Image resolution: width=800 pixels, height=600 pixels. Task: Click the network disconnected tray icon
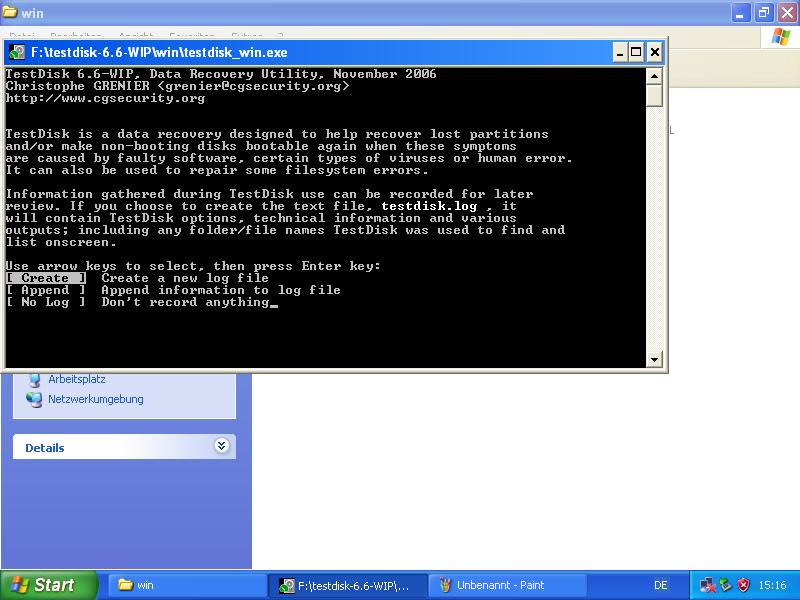pos(708,585)
